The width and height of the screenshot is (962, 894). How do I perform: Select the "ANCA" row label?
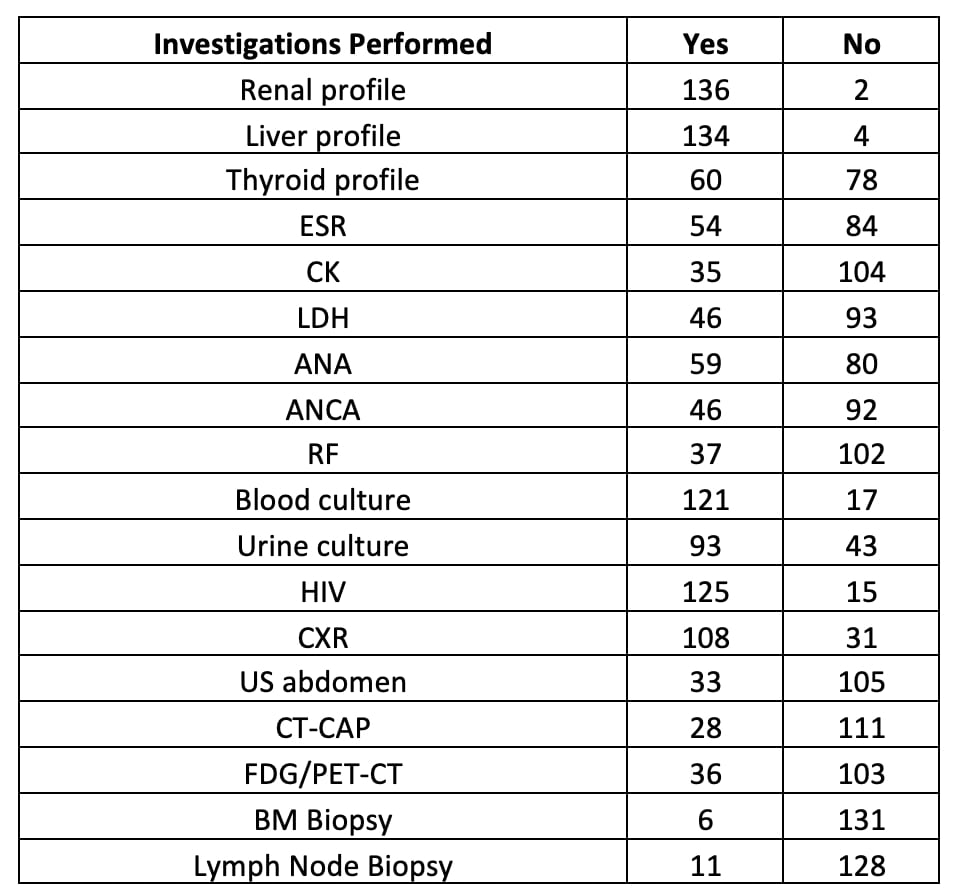[322, 409]
